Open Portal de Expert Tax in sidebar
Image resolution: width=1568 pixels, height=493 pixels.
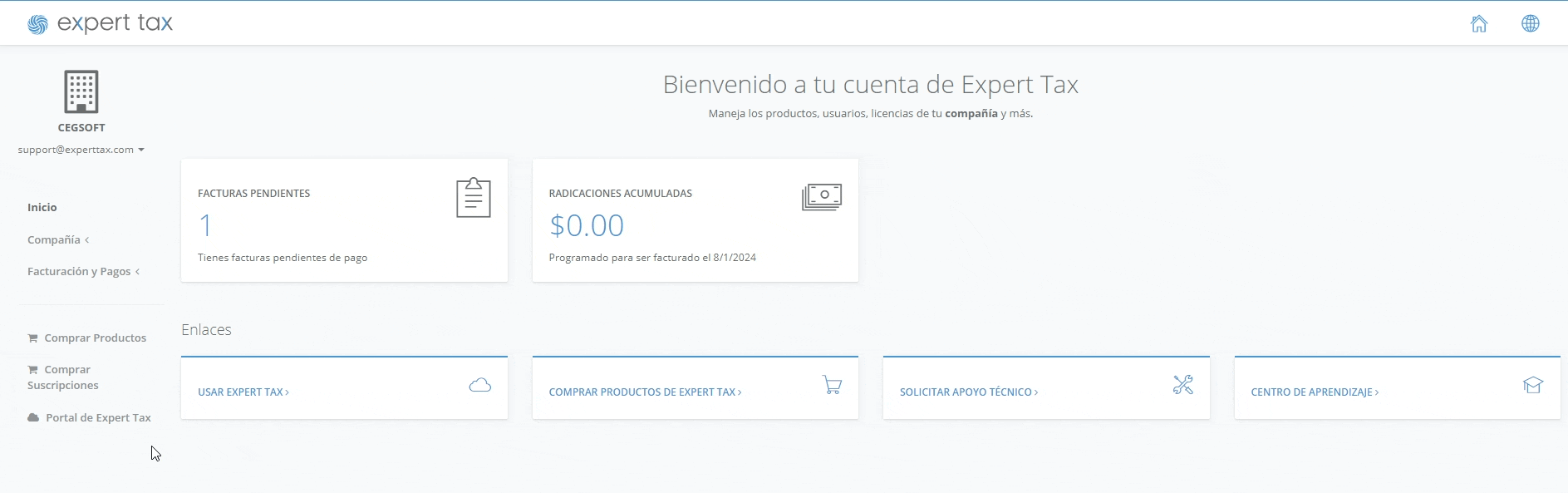89,418
